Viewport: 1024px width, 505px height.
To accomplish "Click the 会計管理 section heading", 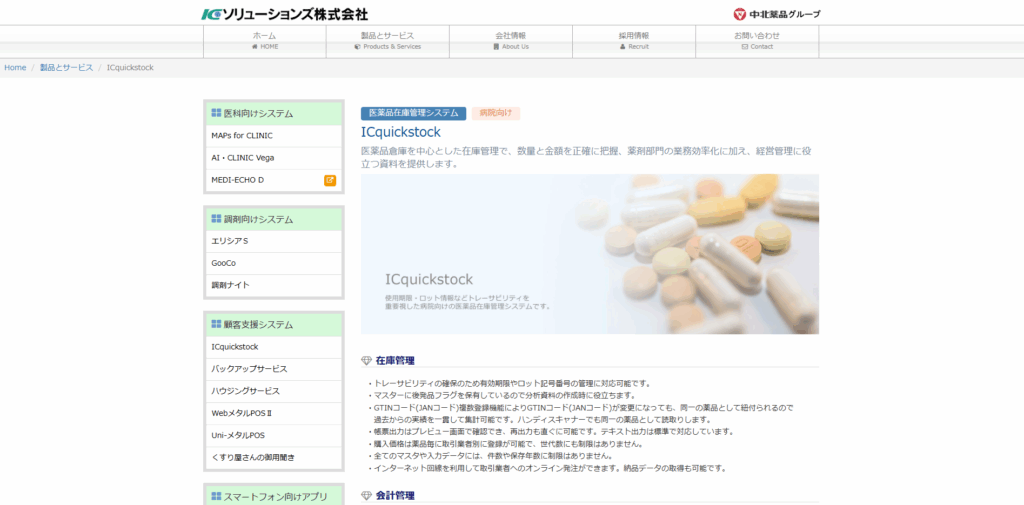I will 394,495.
